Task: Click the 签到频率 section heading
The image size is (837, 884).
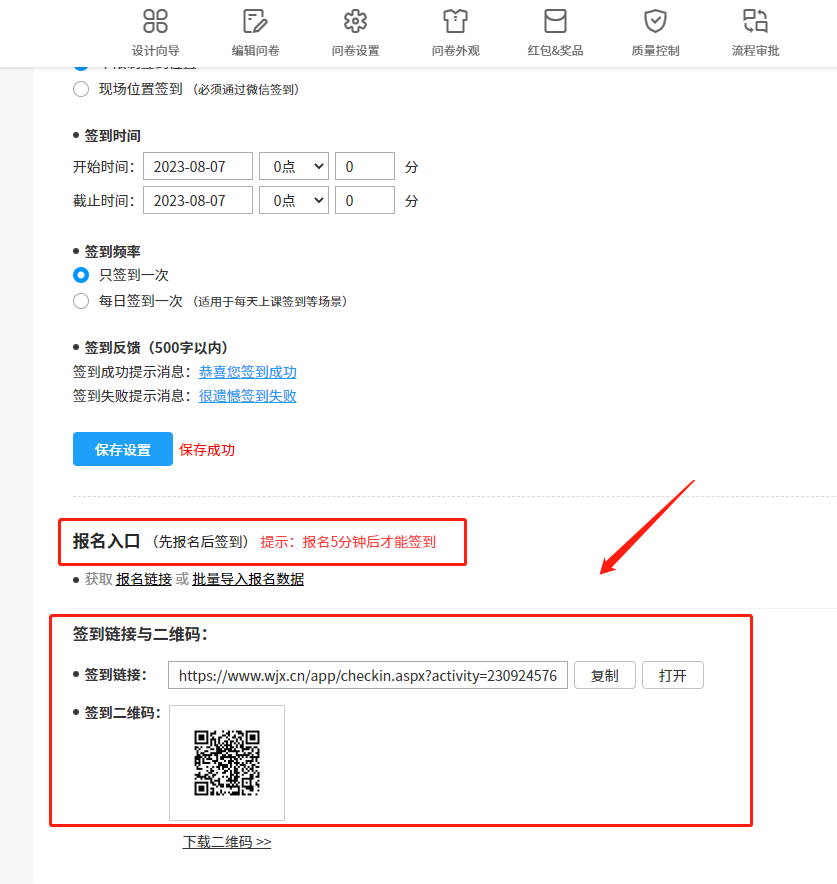Action: tap(112, 251)
